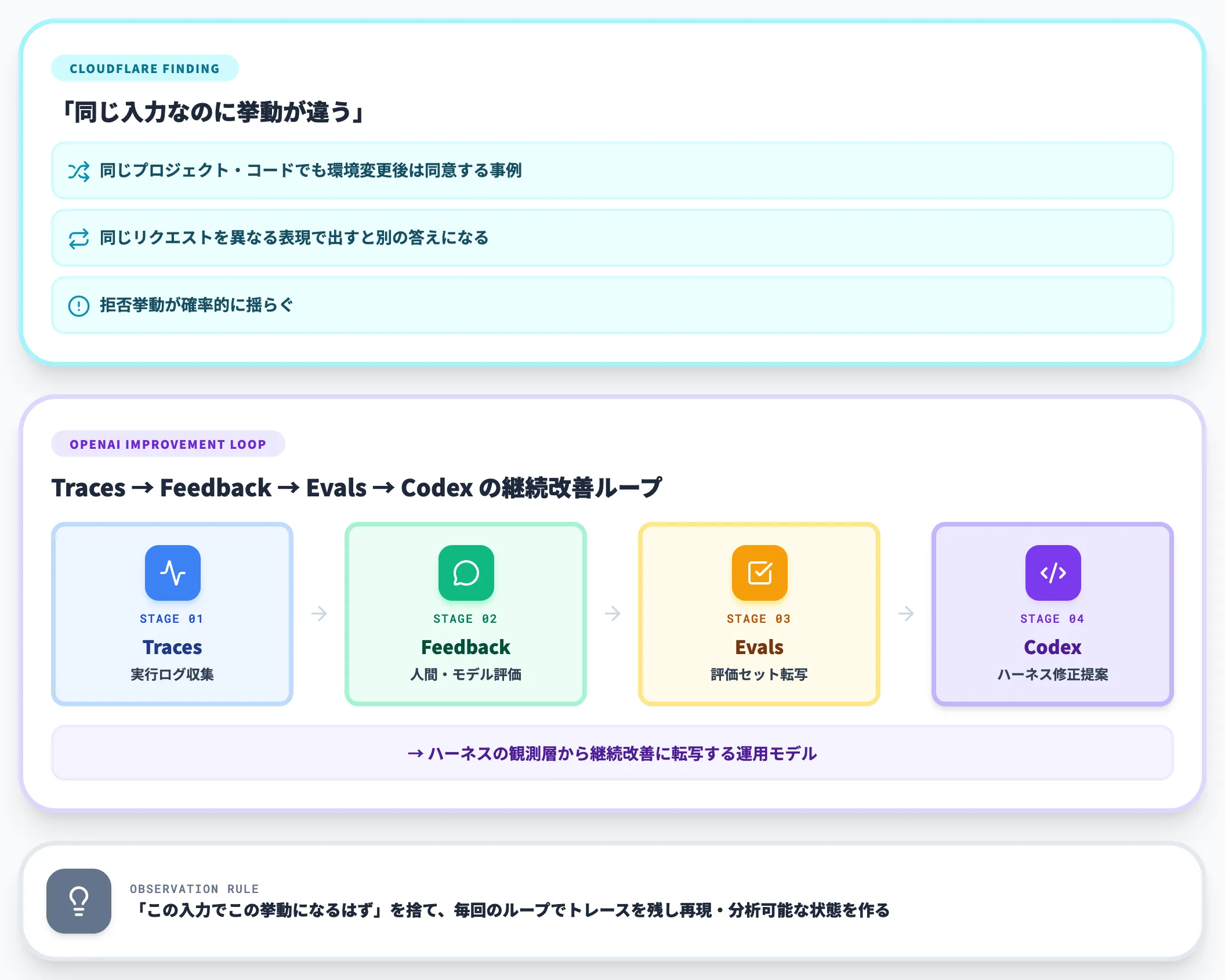The height and width of the screenshot is (980, 1225).
Task: Click the shuffle arrows icon in first finding row
Action: pyautogui.click(x=79, y=171)
